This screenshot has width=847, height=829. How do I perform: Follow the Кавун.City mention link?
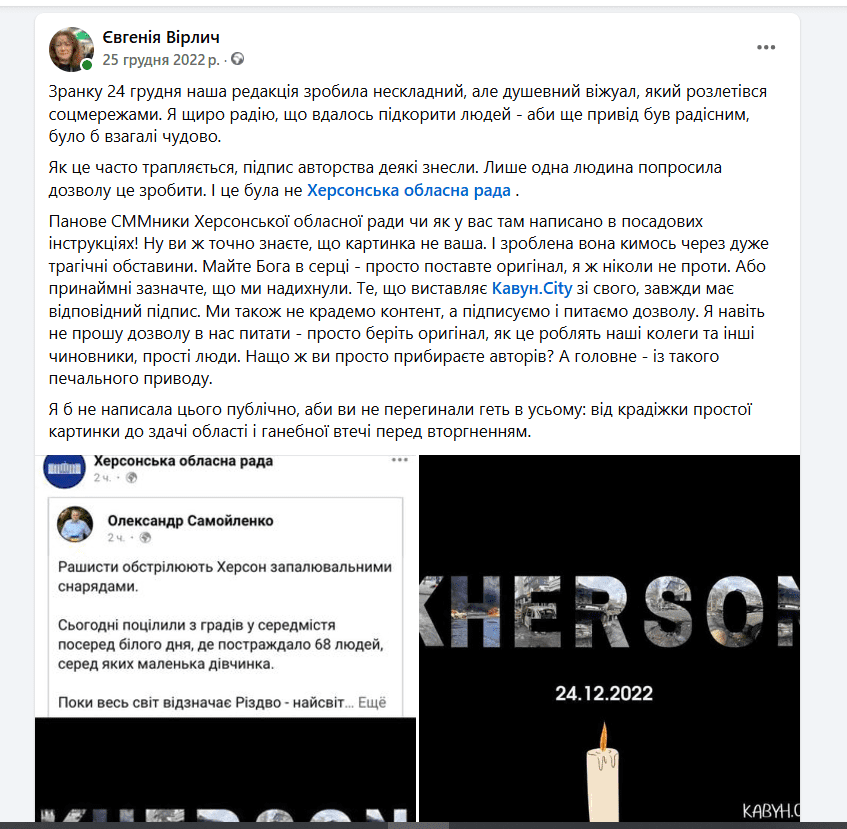[x=532, y=288]
